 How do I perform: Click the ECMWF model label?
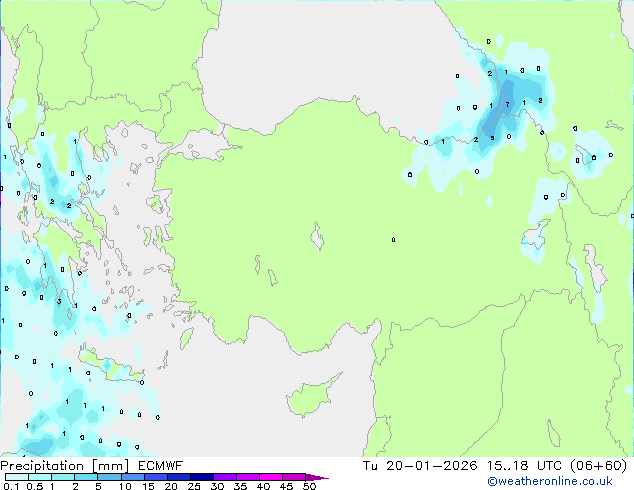[161, 466]
